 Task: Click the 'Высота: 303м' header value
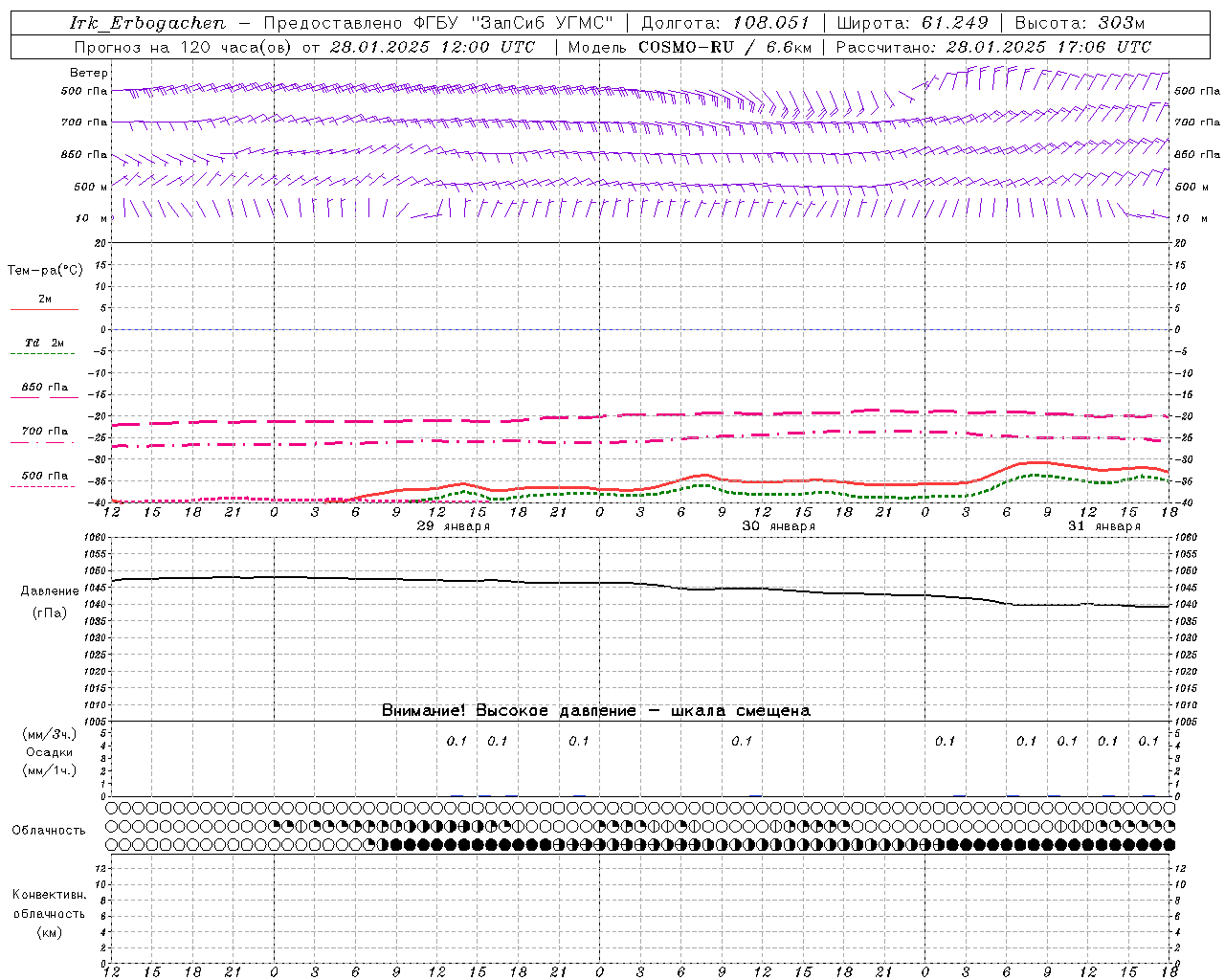coord(1080,23)
